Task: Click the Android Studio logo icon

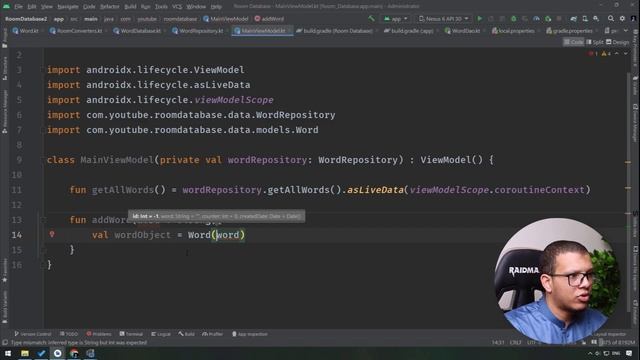Action: coord(7,7)
